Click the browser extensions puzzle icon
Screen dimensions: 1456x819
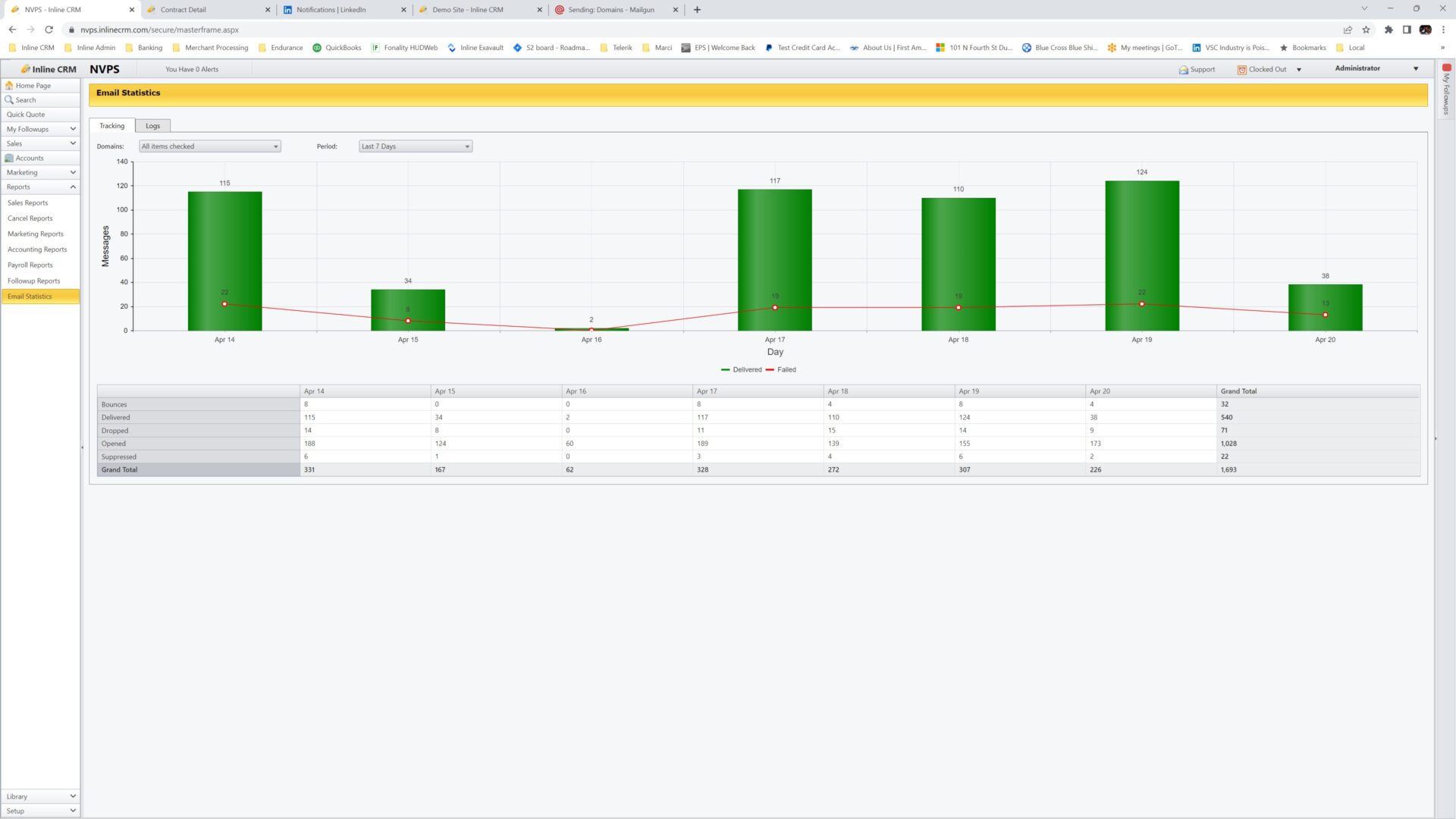click(1390, 30)
